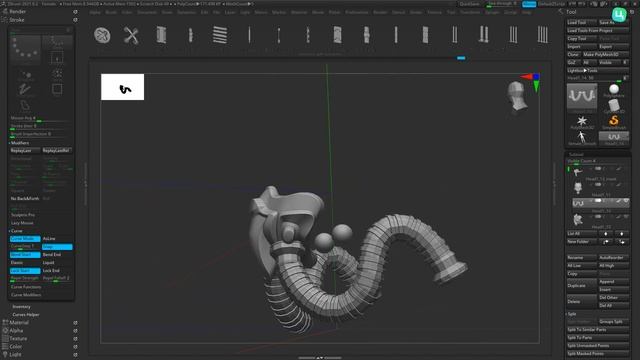The image size is (640, 360).
Task: Select the mannequin figure tool icon
Action: 582,138
